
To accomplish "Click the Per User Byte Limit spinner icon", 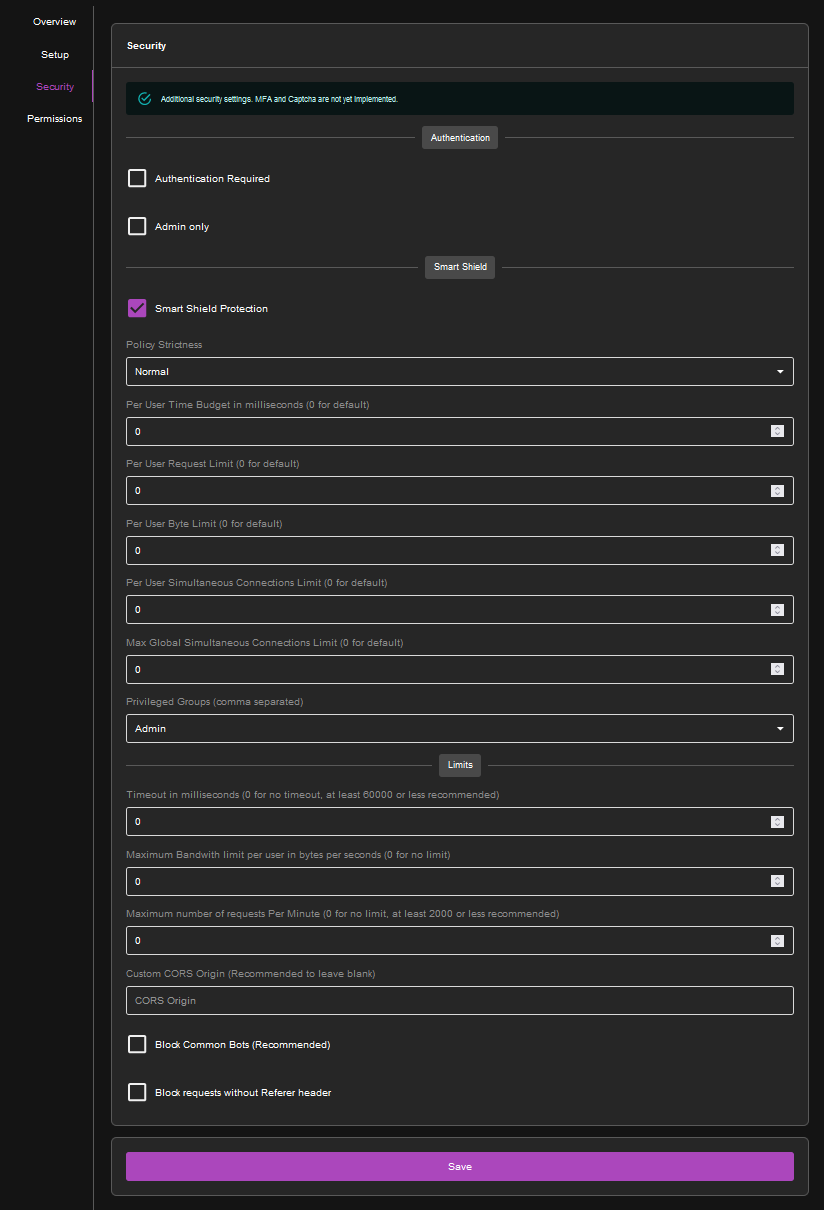I will click(x=777, y=550).
